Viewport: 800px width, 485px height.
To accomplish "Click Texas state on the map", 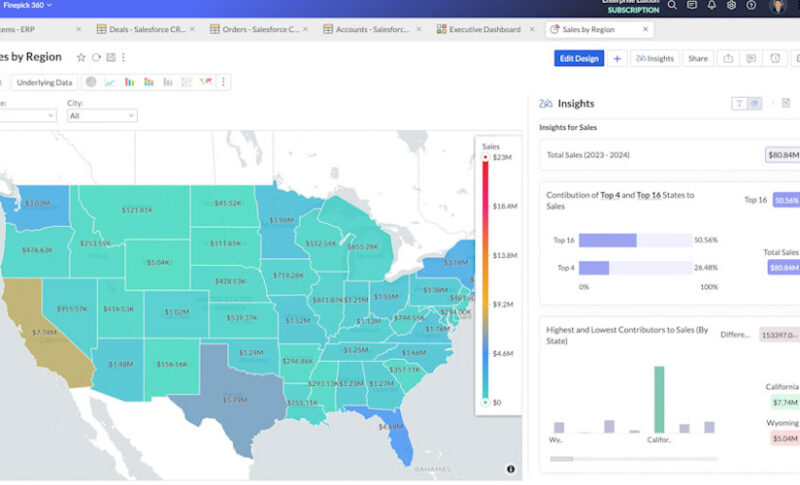I will click(x=235, y=400).
